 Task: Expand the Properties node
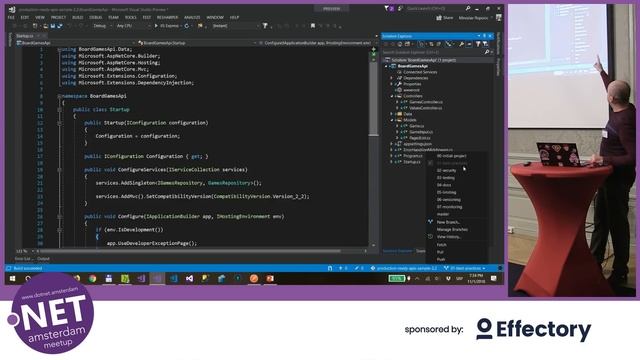pyautogui.click(x=392, y=84)
